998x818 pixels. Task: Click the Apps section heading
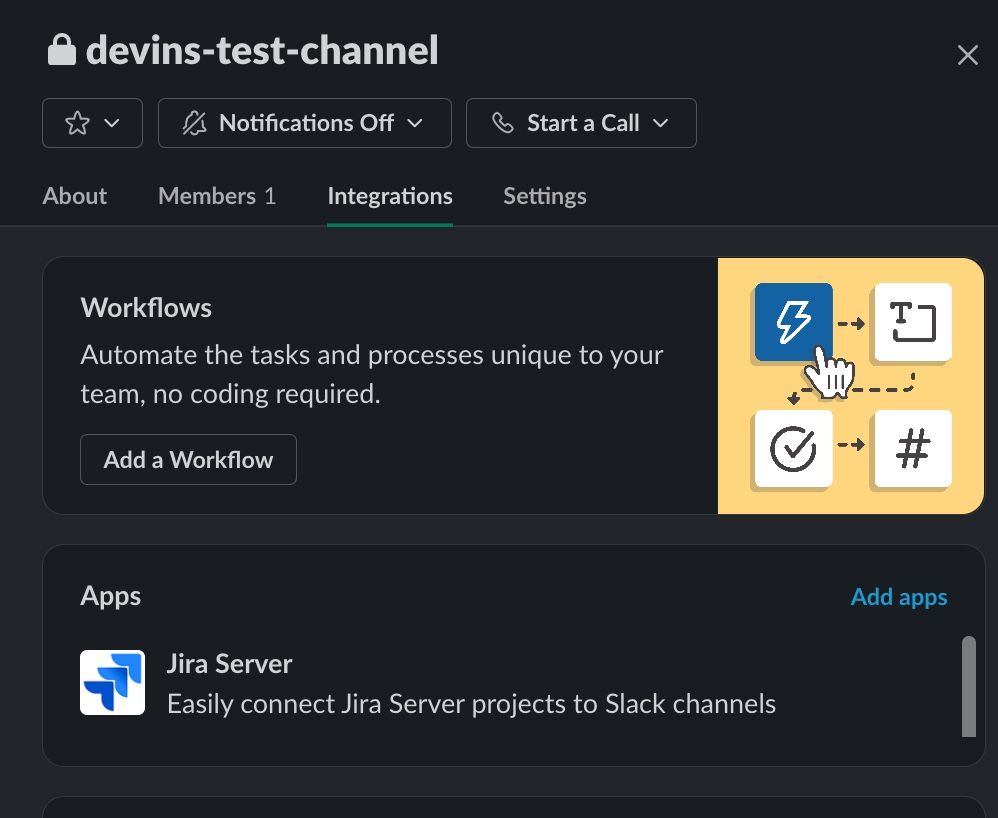pos(111,596)
